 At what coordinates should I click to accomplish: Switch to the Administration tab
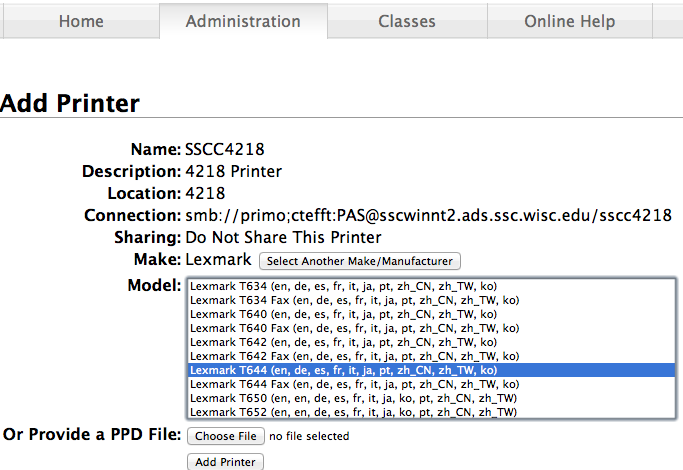pyautogui.click(x=243, y=21)
